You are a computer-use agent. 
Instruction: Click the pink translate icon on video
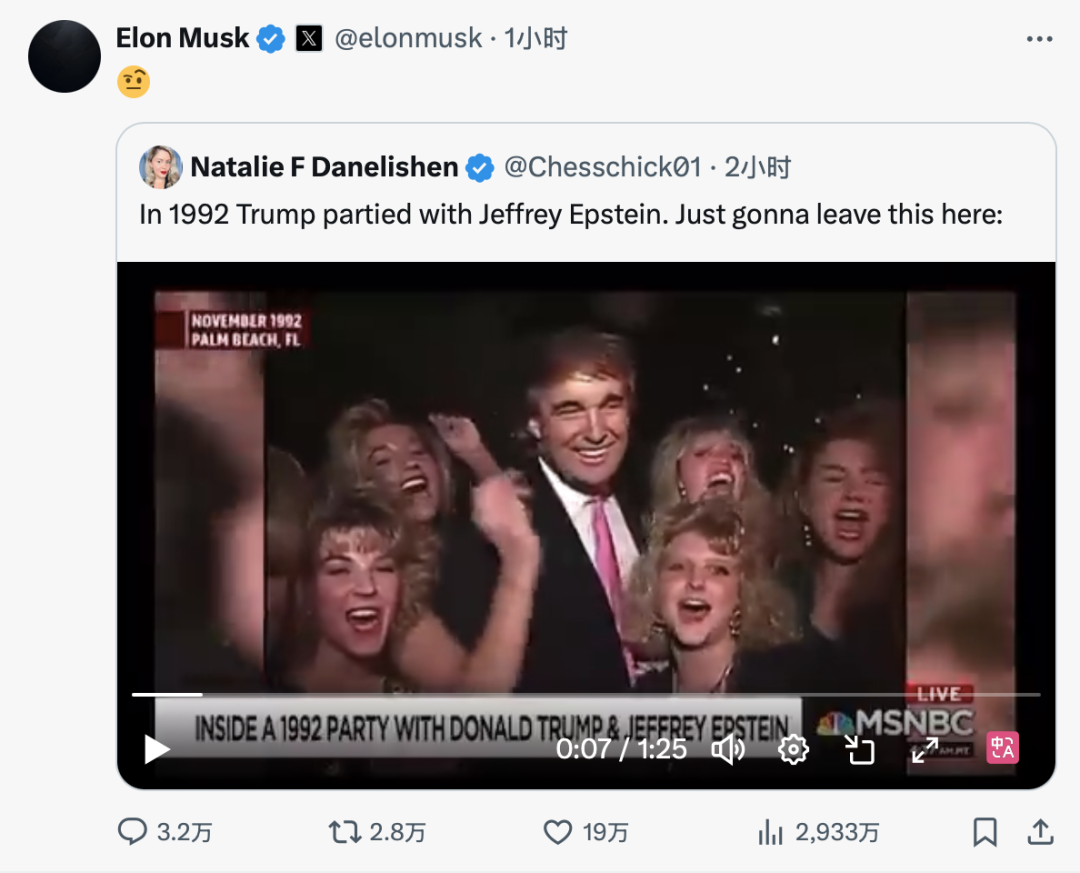pos(1002,748)
